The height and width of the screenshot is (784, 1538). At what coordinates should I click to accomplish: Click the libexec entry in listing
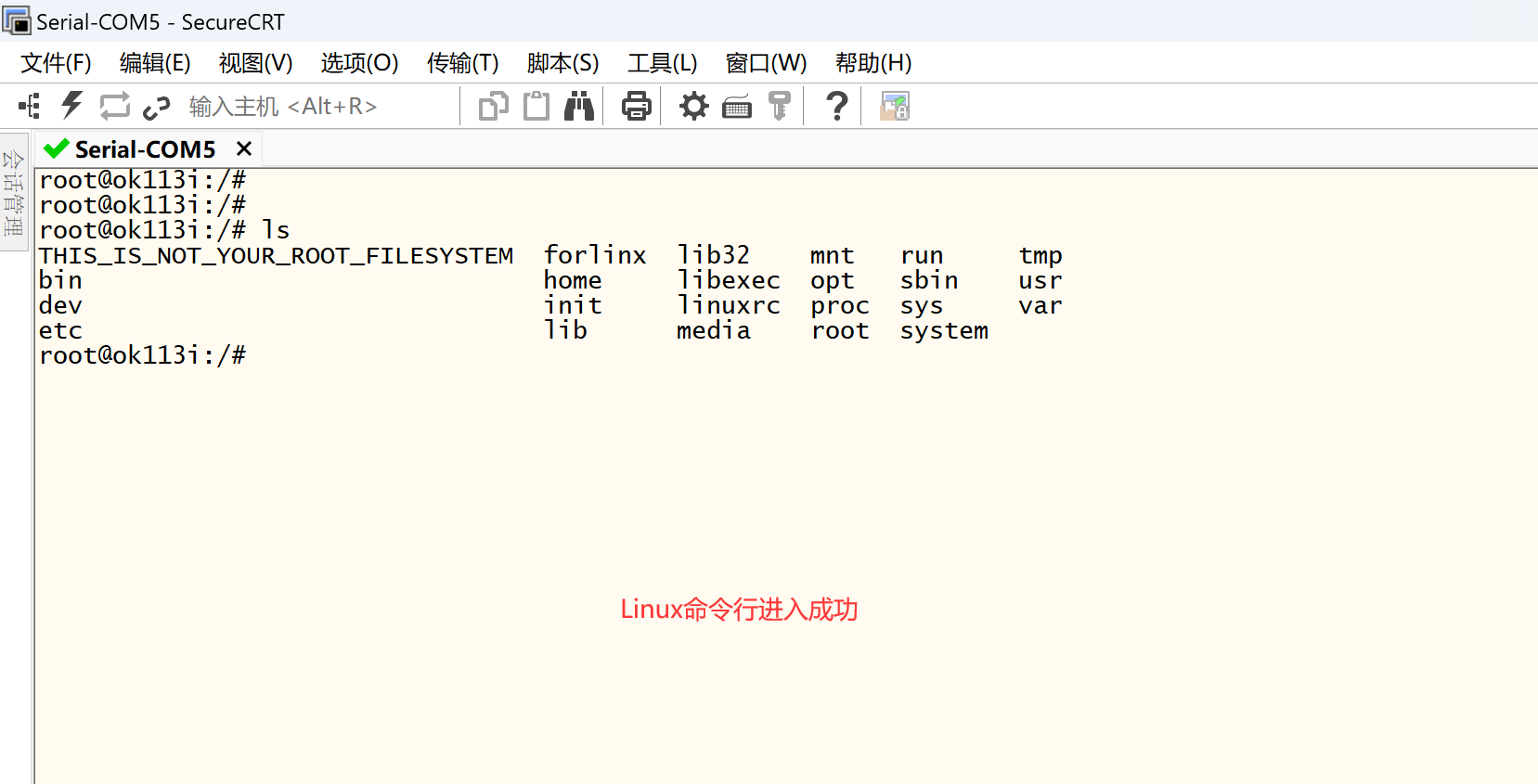729,280
